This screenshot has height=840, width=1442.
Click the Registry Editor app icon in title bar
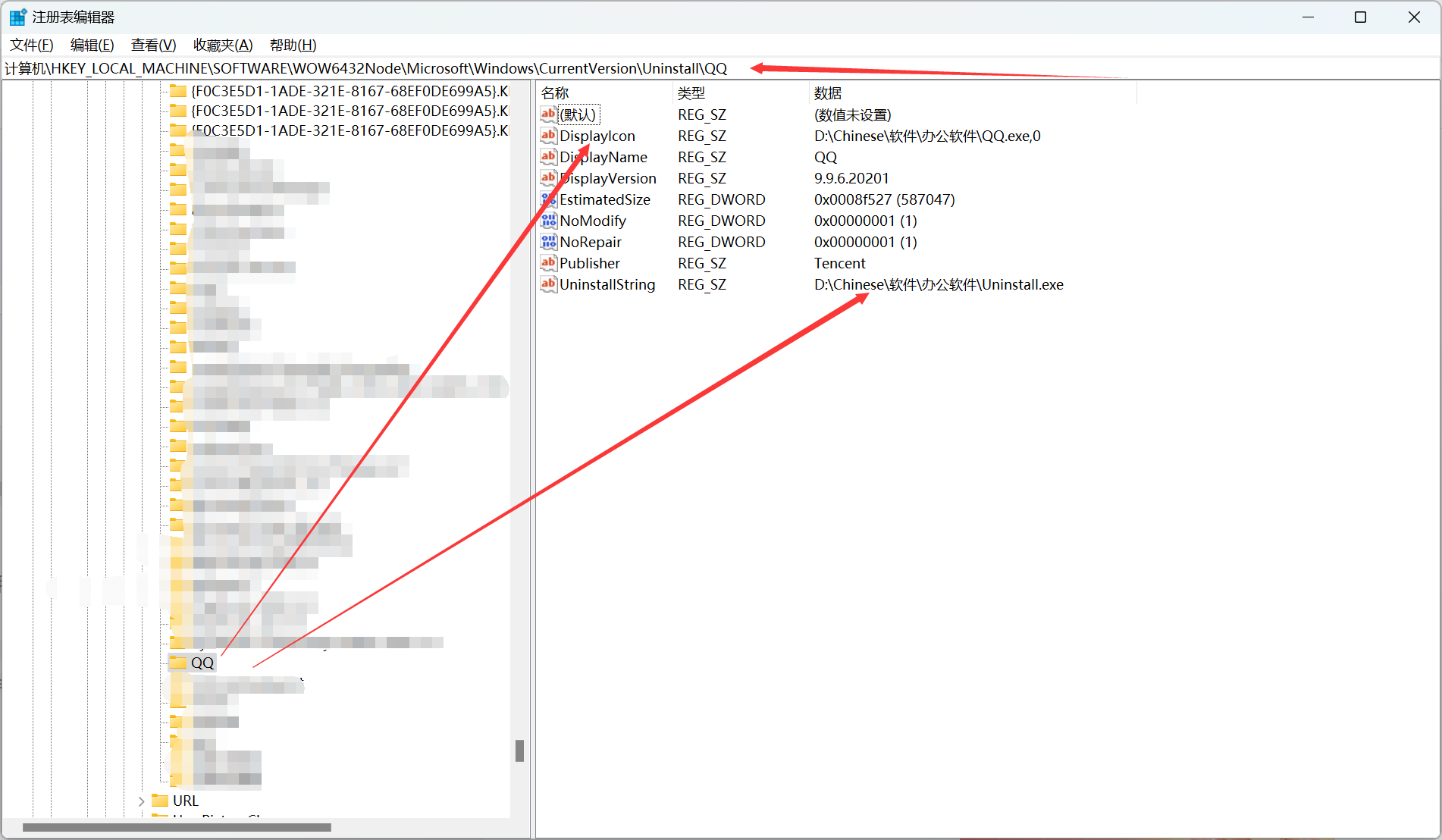(x=18, y=17)
